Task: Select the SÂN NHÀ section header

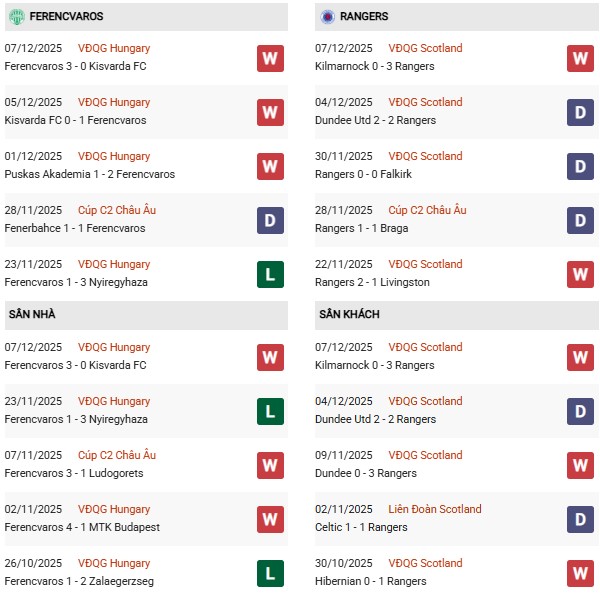Action: [30, 314]
